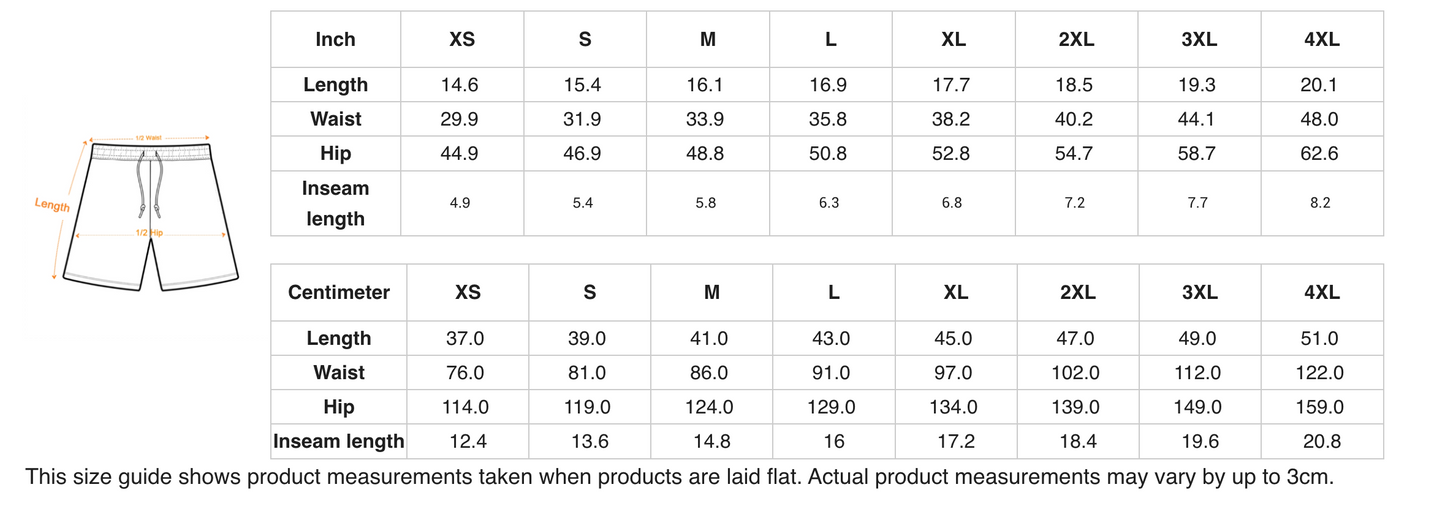
Task: Click the 38.2 waist value for XL
Action: point(951,119)
